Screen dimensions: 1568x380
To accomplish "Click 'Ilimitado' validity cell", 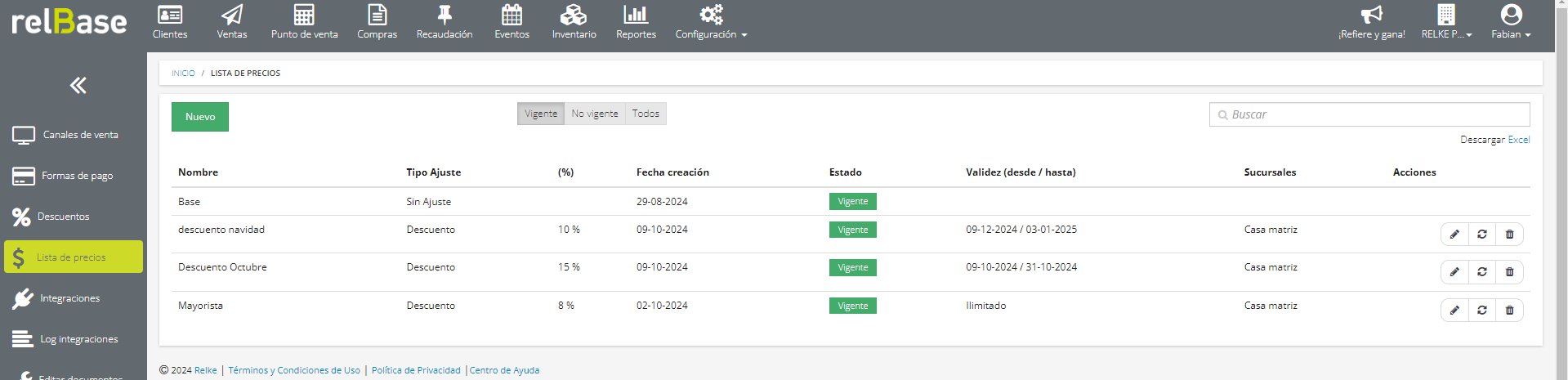I will [x=986, y=306].
